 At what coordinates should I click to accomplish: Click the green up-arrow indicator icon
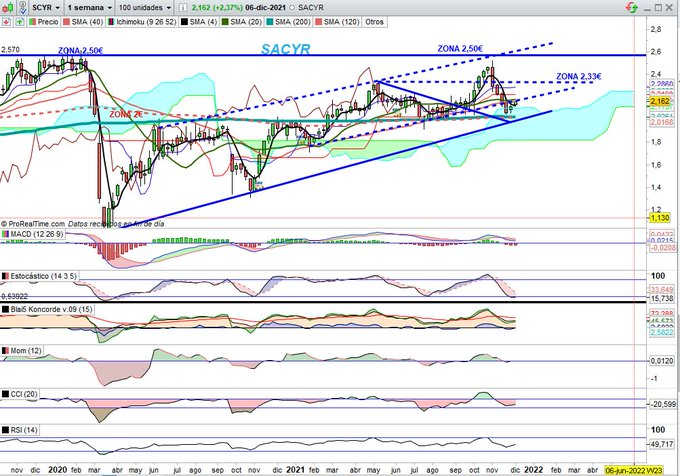20,22
